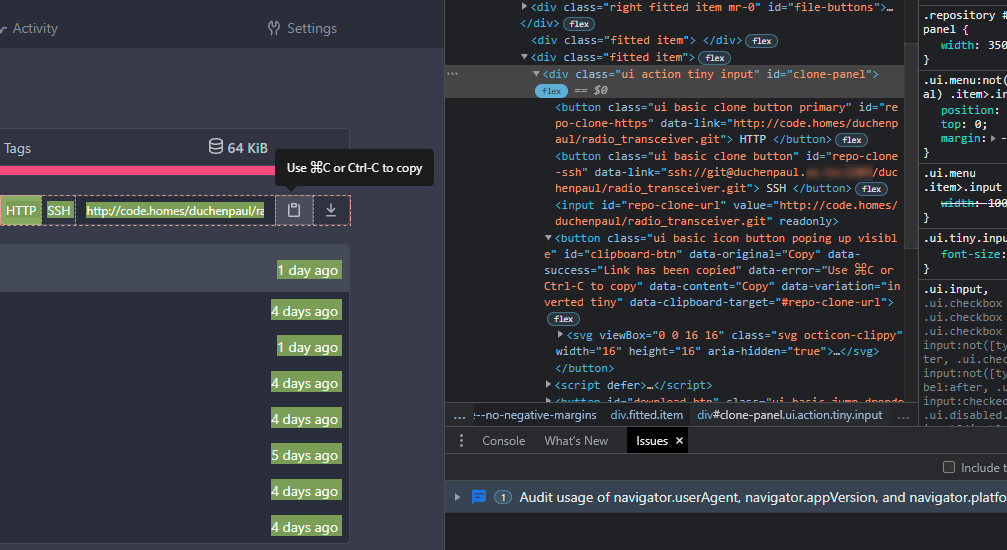Viewport: 1007px width, 550px height.
Task: Select div#clone-panel breadcrumb entry
Action: pyautogui.click(x=789, y=415)
